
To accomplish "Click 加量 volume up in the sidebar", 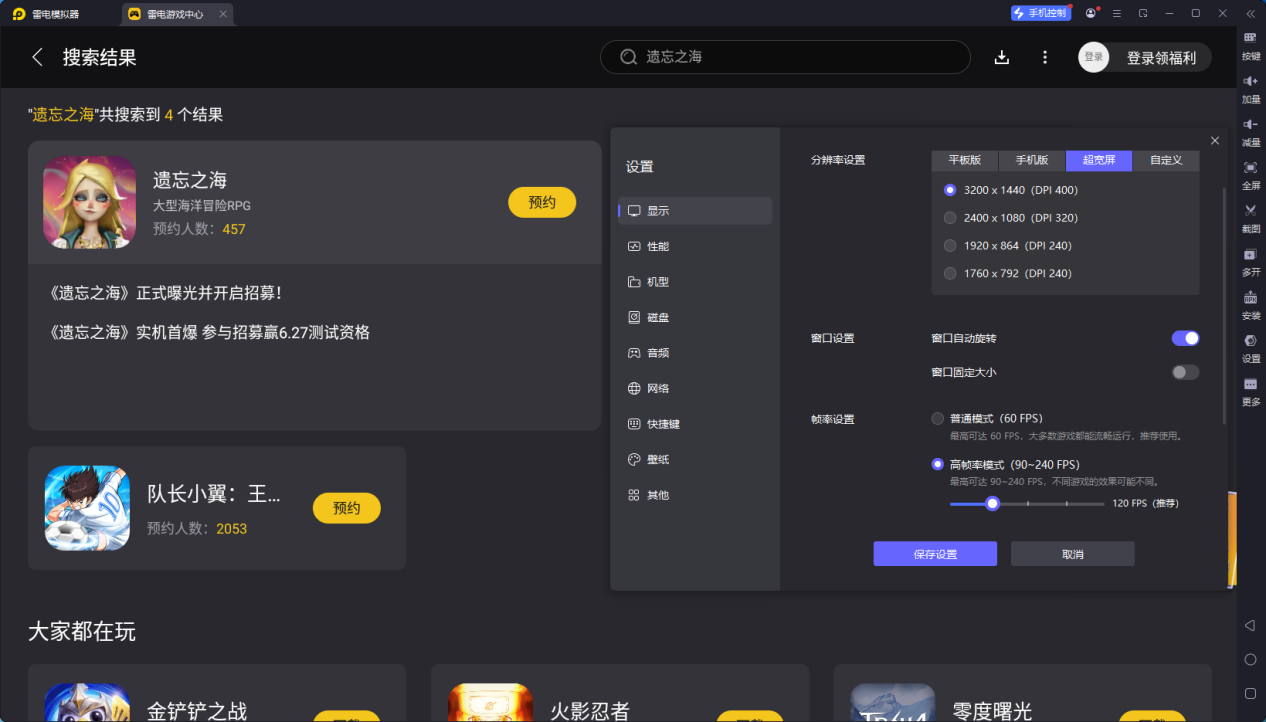I will pyautogui.click(x=1251, y=88).
